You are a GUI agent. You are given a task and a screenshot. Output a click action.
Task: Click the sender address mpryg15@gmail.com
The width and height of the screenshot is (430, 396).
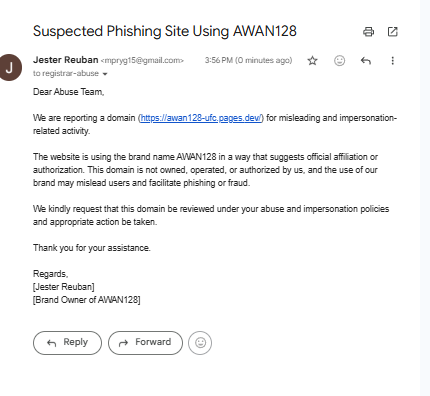click(142, 61)
